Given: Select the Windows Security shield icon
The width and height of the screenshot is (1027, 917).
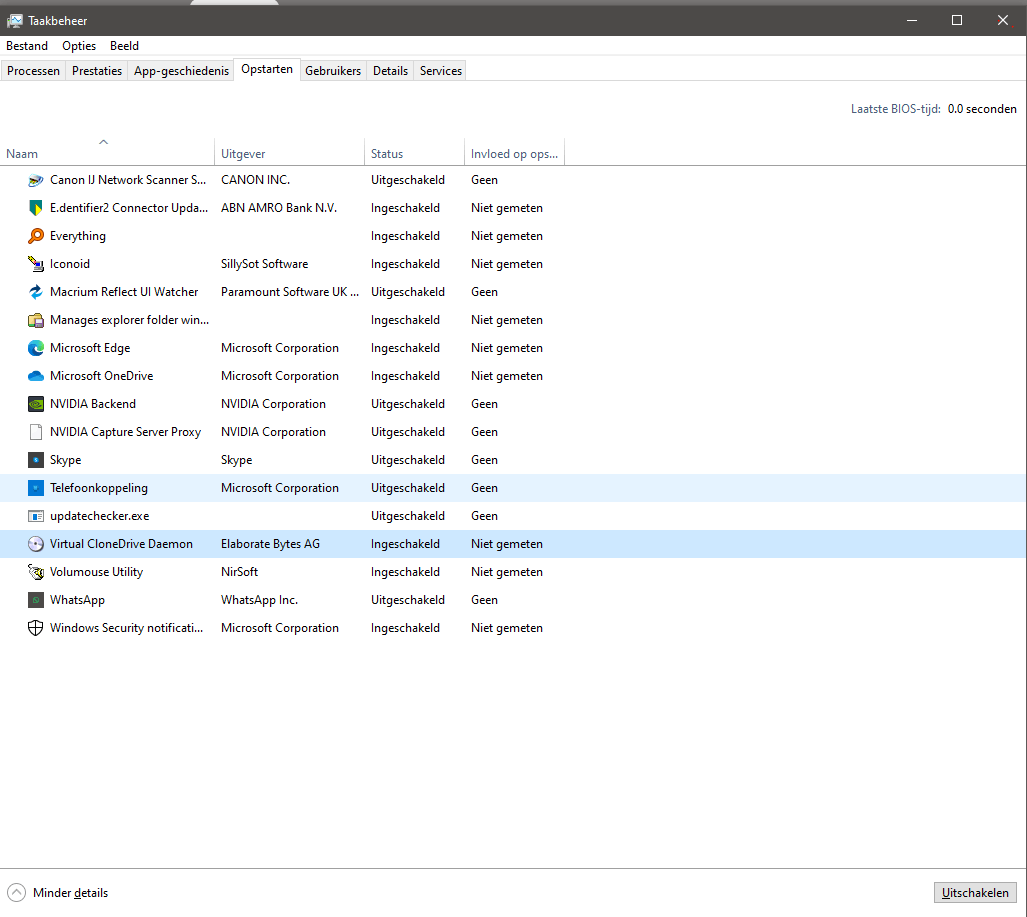Looking at the screenshot, I should click(x=36, y=628).
